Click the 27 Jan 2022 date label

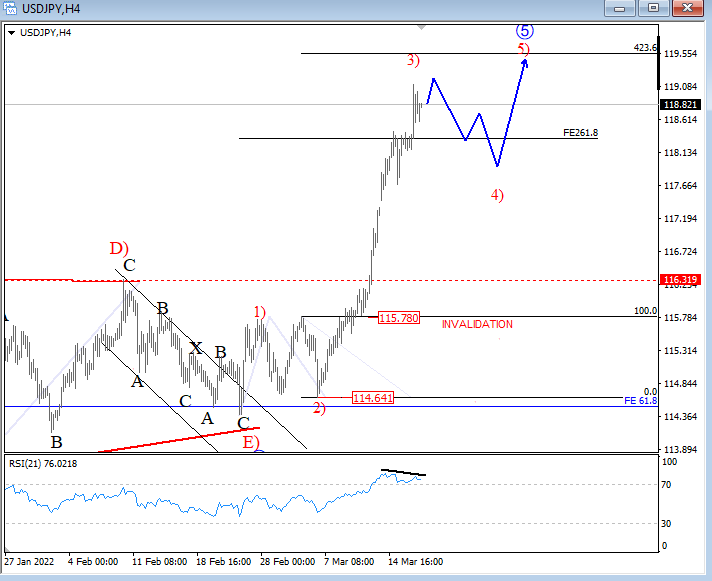pyautogui.click(x=29, y=561)
